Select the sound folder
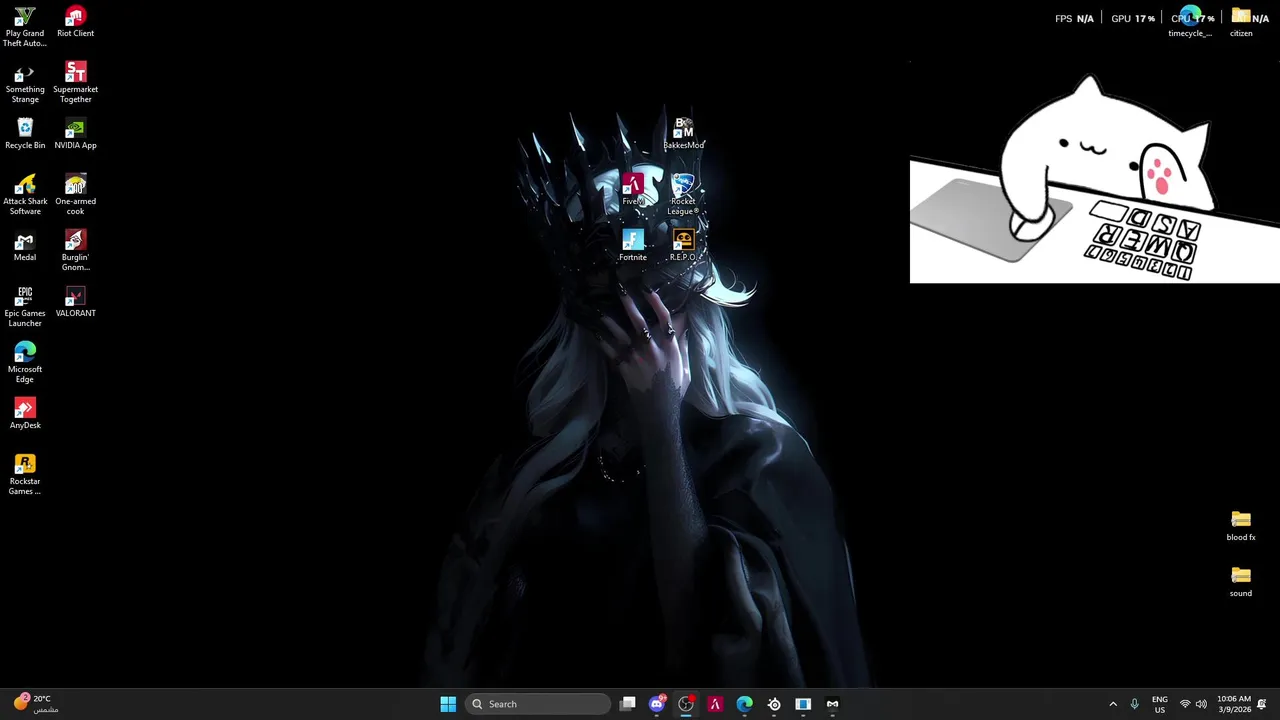Viewport: 1280px width, 720px height. click(1241, 582)
